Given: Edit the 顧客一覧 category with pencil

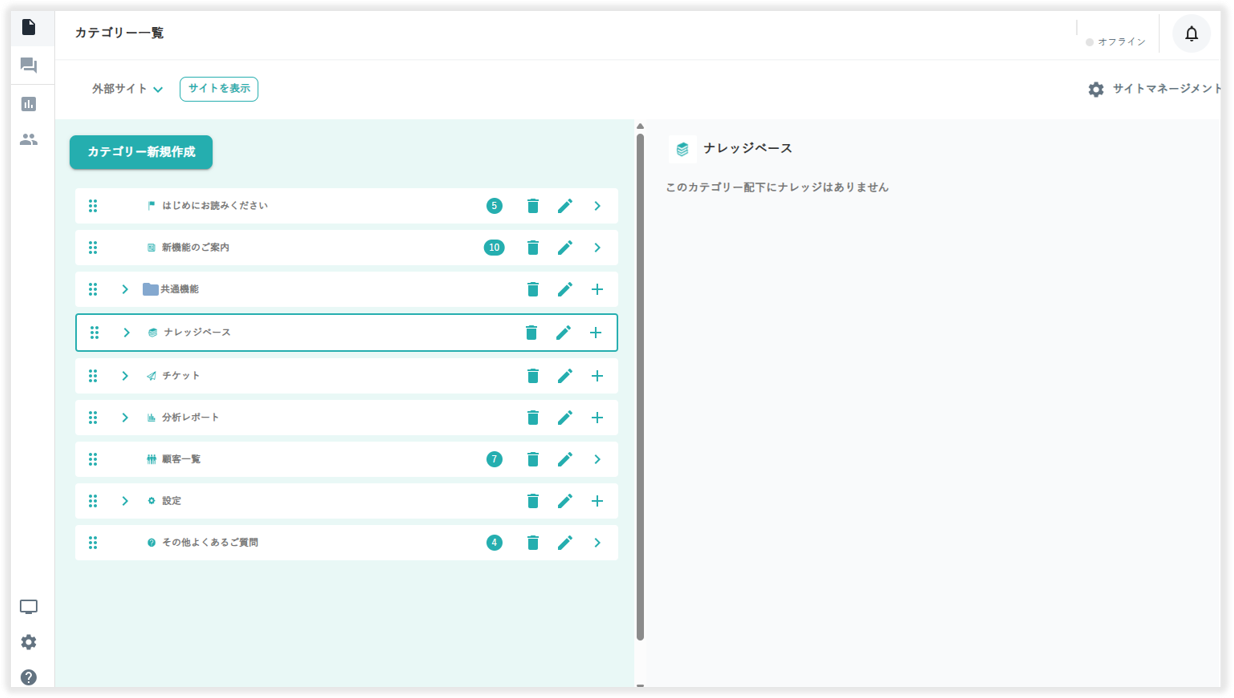Looking at the screenshot, I should coord(565,460).
